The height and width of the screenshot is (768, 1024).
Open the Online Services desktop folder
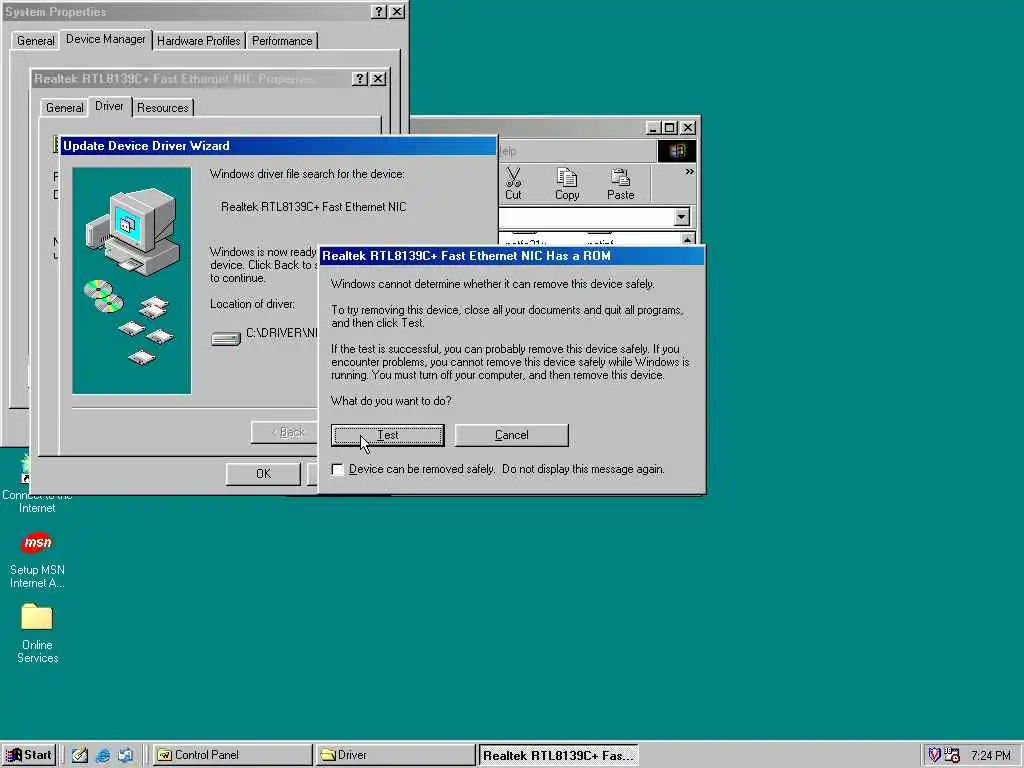37,633
